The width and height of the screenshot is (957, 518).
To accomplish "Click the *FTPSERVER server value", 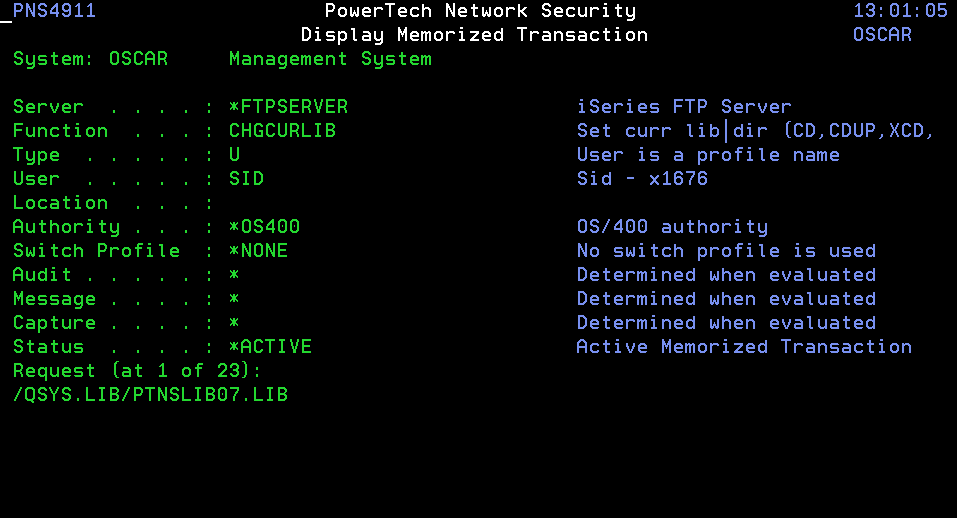I will [288, 107].
